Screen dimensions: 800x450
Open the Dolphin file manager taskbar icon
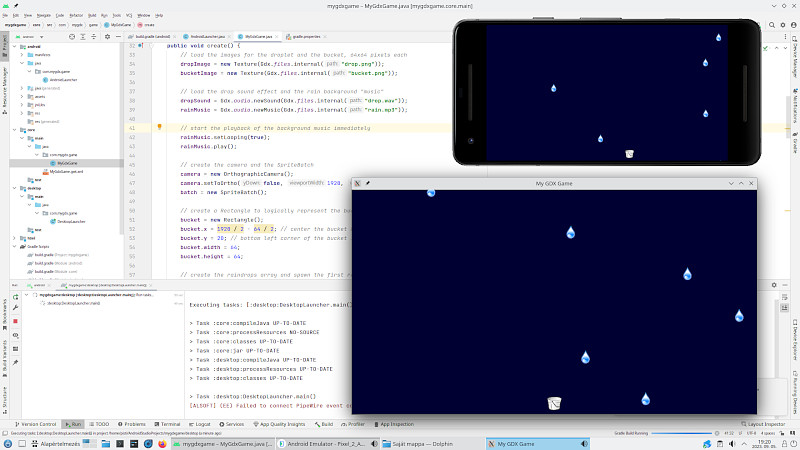point(106,444)
